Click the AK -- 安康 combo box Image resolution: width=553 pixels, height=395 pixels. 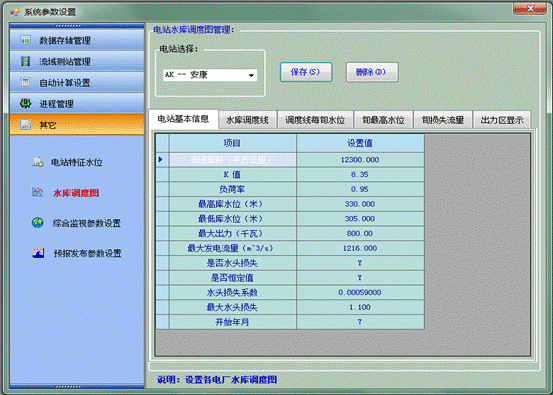(x=210, y=75)
